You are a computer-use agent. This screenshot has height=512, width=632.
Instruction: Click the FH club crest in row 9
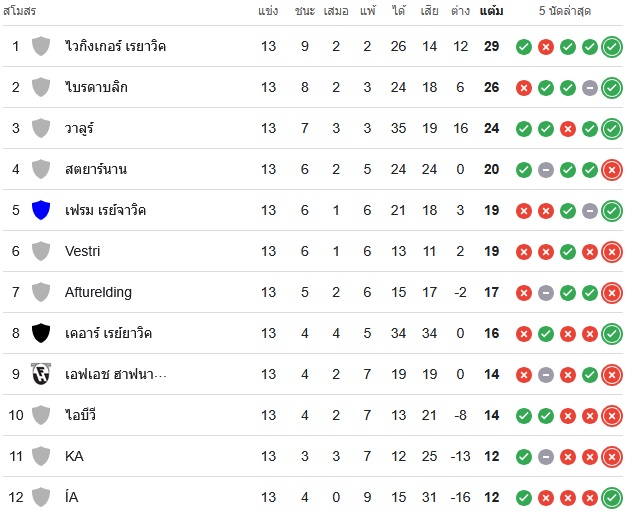click(x=41, y=374)
